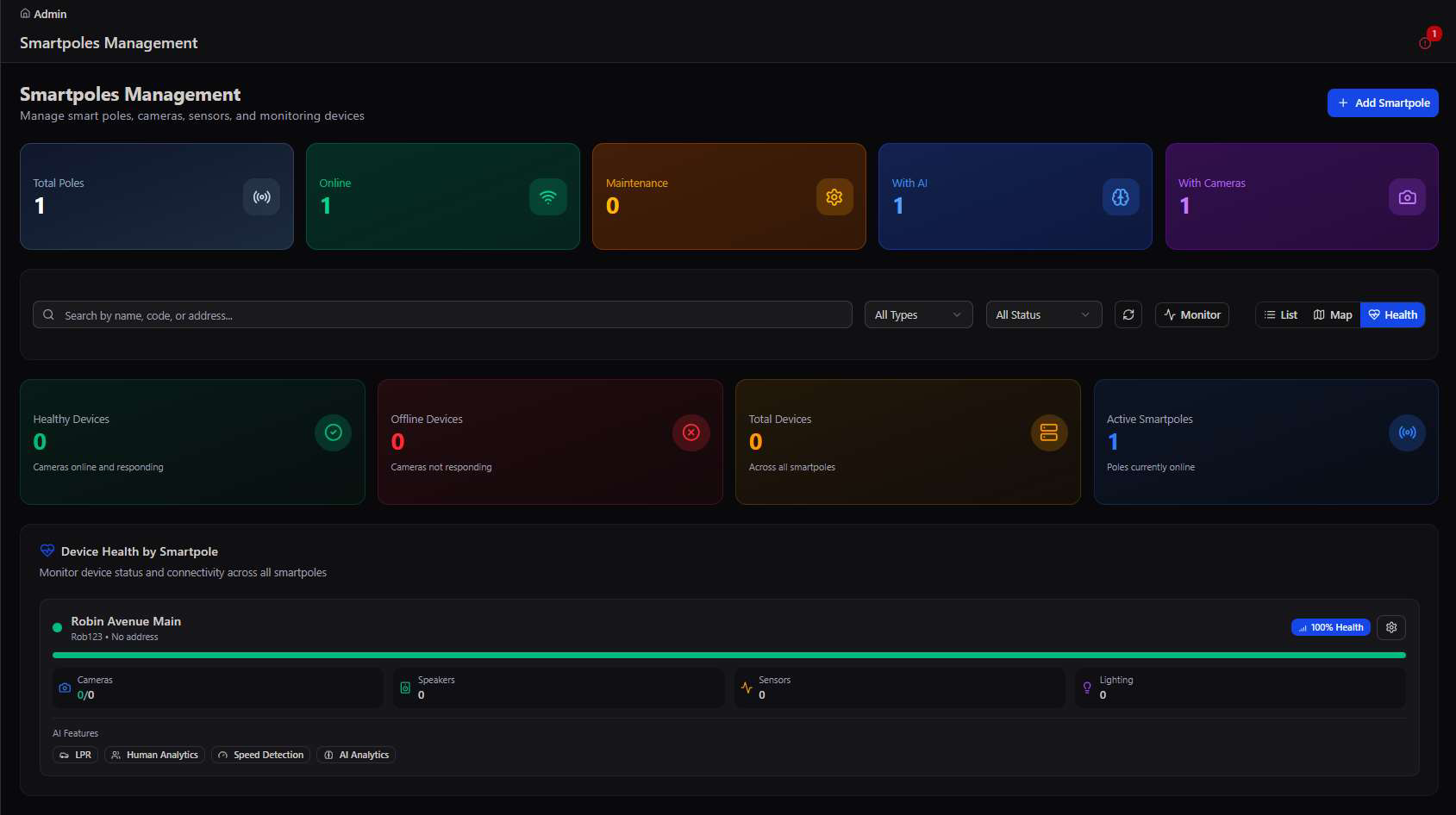Screen dimensions: 1456x815
Task: Click the Speed Detection feature tag
Action: point(260,755)
